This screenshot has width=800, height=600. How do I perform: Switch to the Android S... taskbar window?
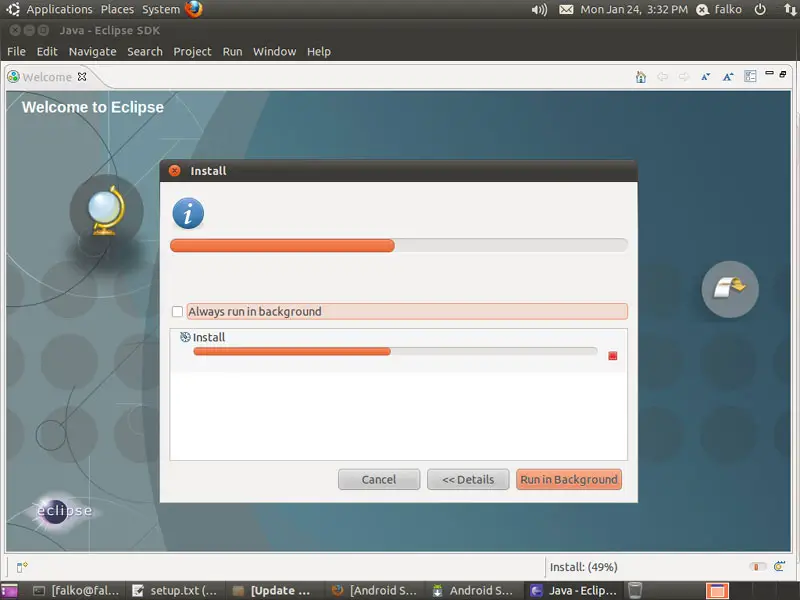473,591
